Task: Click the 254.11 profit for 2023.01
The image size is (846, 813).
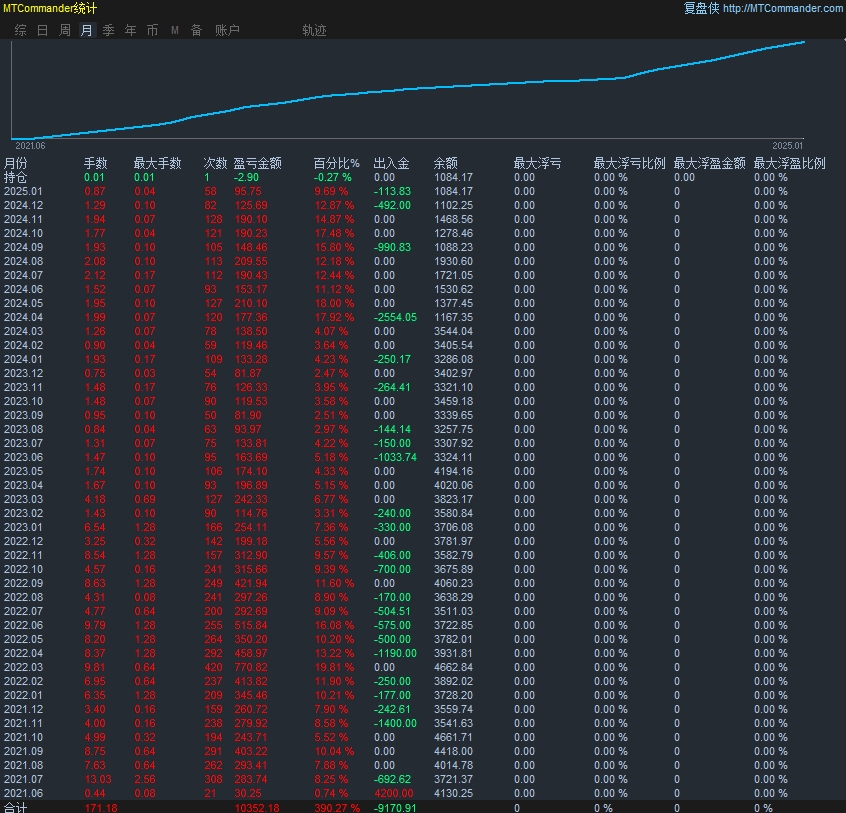Action: click(x=250, y=527)
